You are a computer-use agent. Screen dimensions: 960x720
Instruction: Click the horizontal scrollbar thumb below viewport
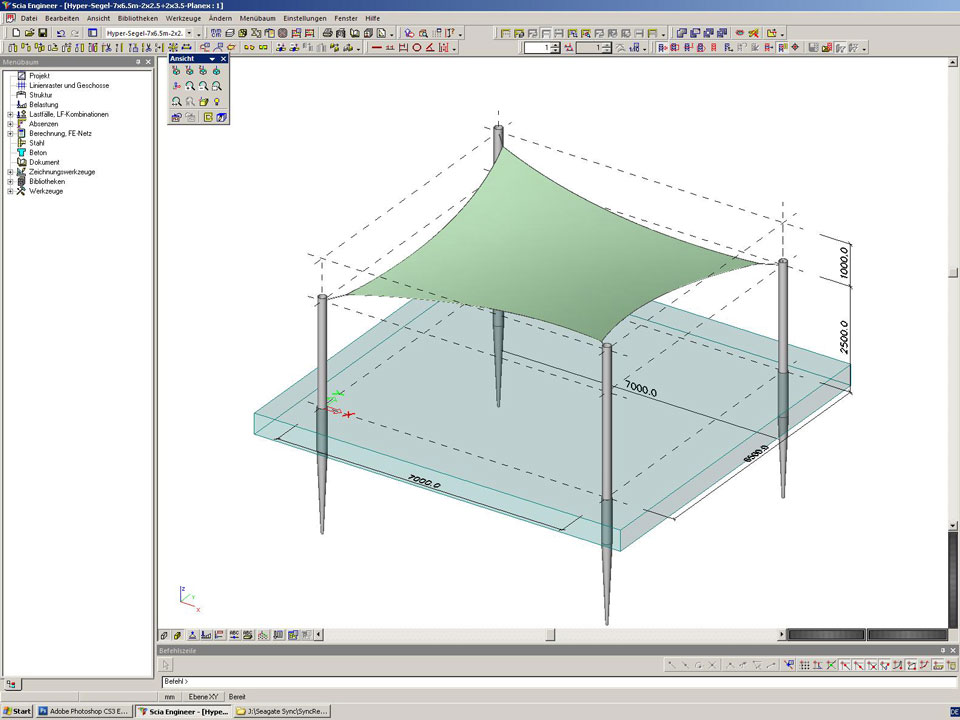549,635
